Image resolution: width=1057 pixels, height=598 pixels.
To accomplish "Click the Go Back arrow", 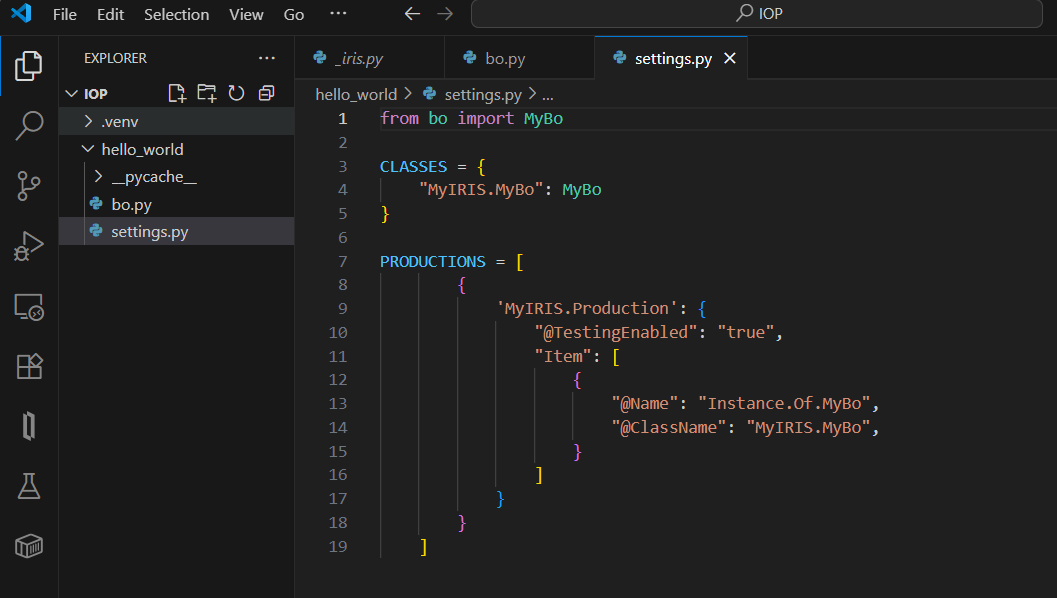I will (x=412, y=14).
